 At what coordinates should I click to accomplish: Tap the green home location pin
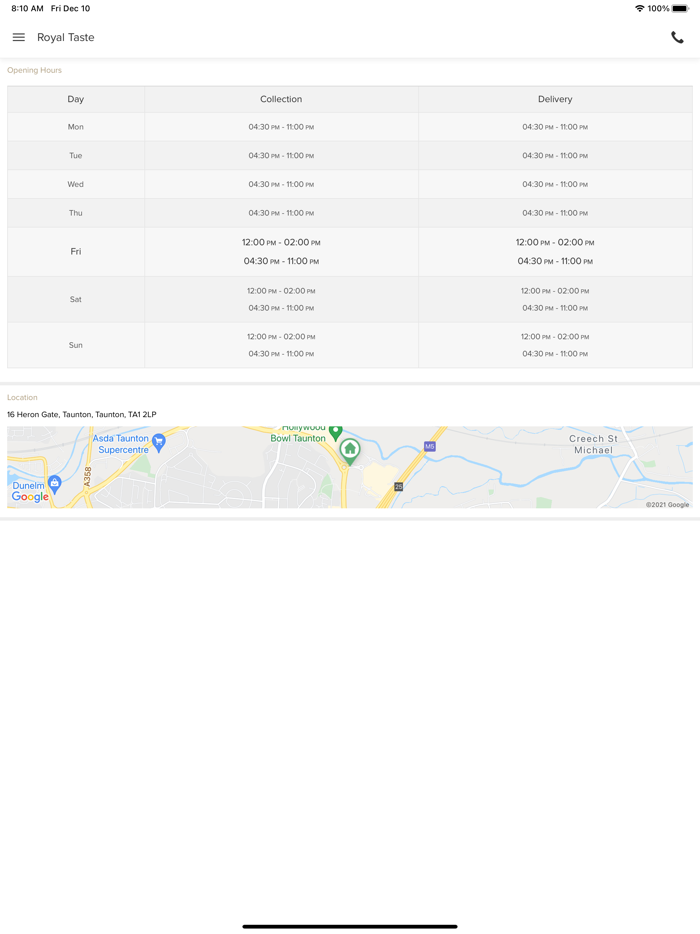point(350,450)
